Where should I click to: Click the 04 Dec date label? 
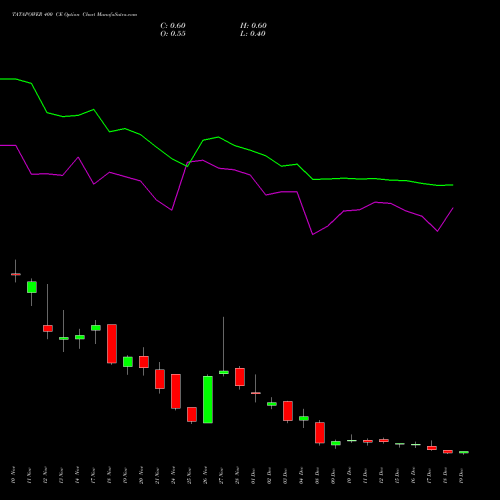pyautogui.click(x=302, y=475)
